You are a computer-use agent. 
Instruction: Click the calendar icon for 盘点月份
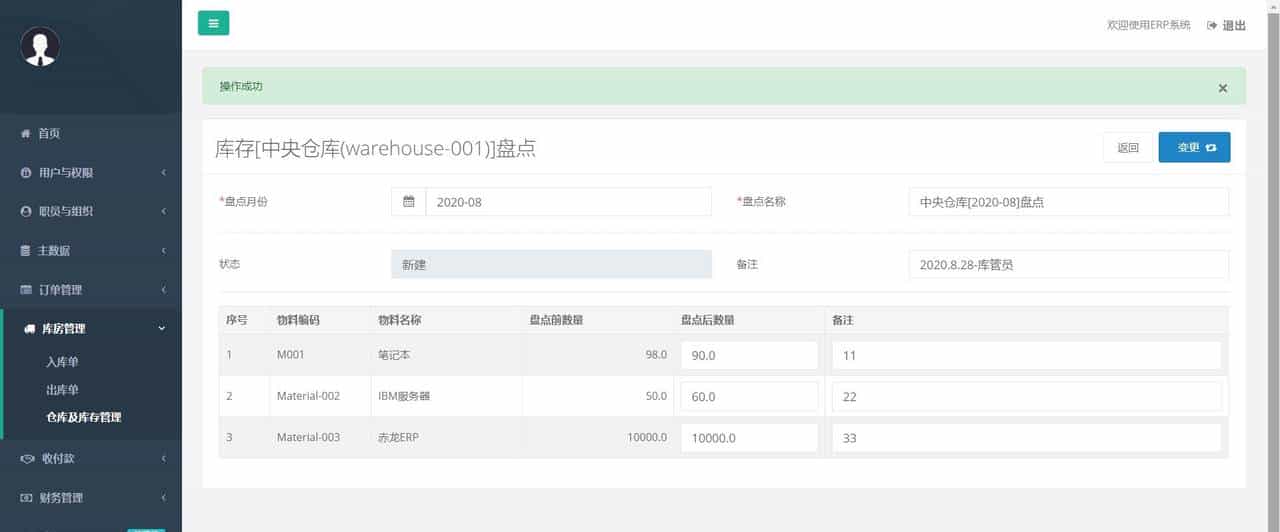408,201
